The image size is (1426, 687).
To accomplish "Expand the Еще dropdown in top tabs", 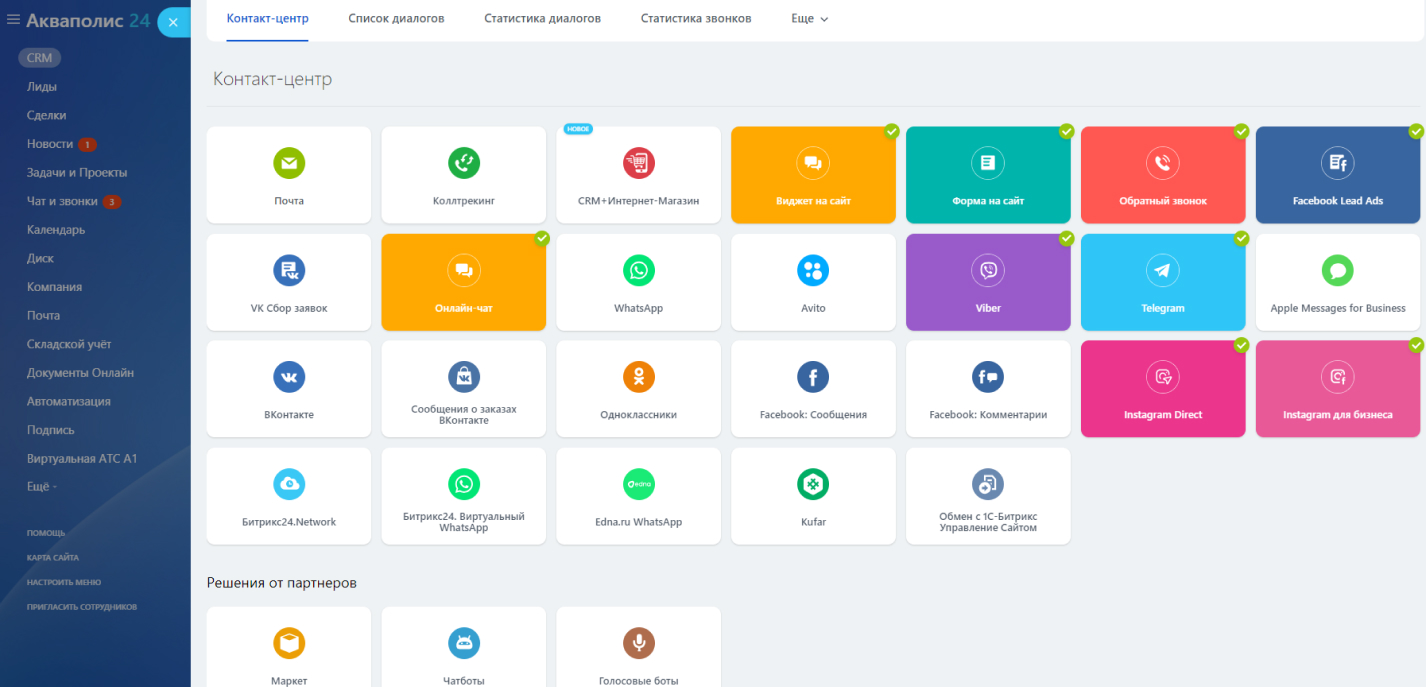I will pos(809,19).
